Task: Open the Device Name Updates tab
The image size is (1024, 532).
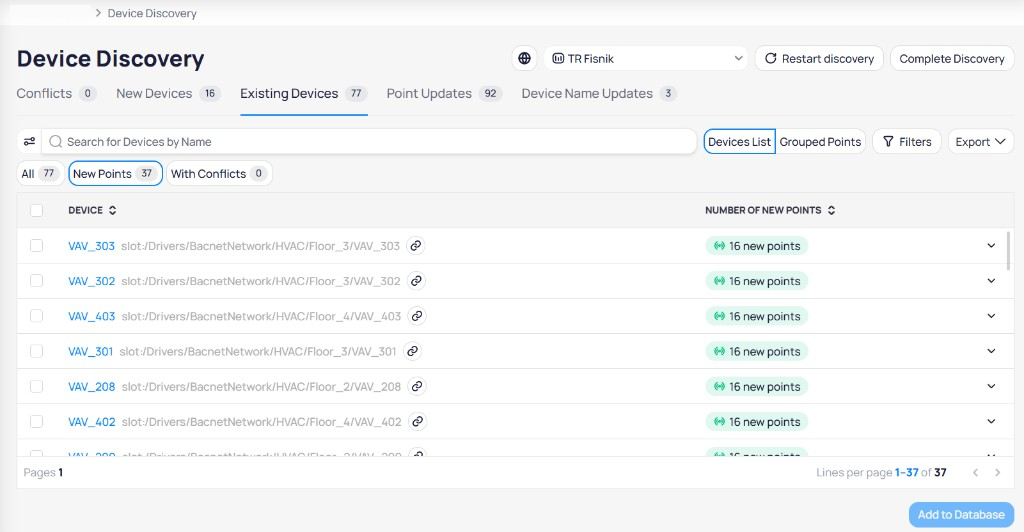Action: [599, 93]
